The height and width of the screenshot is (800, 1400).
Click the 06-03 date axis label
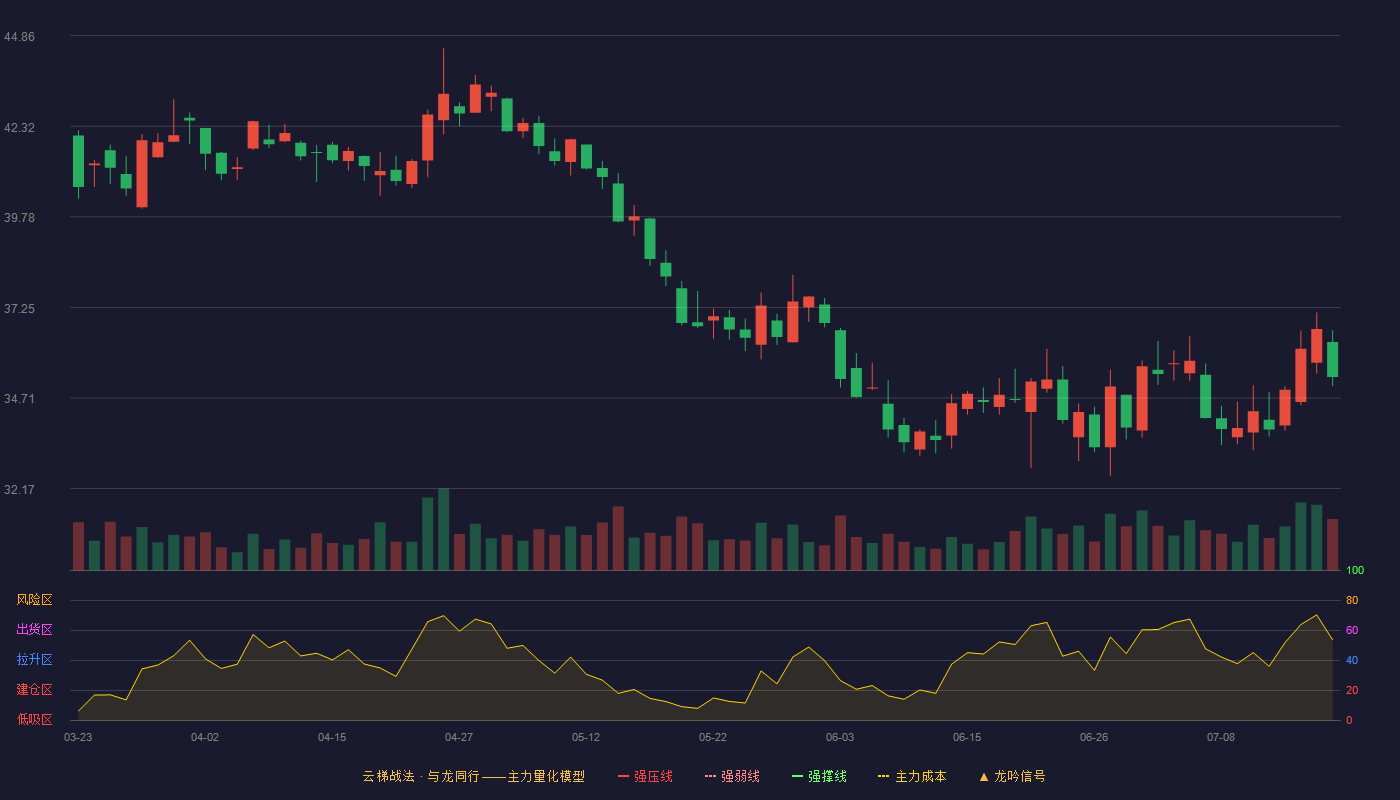840,737
